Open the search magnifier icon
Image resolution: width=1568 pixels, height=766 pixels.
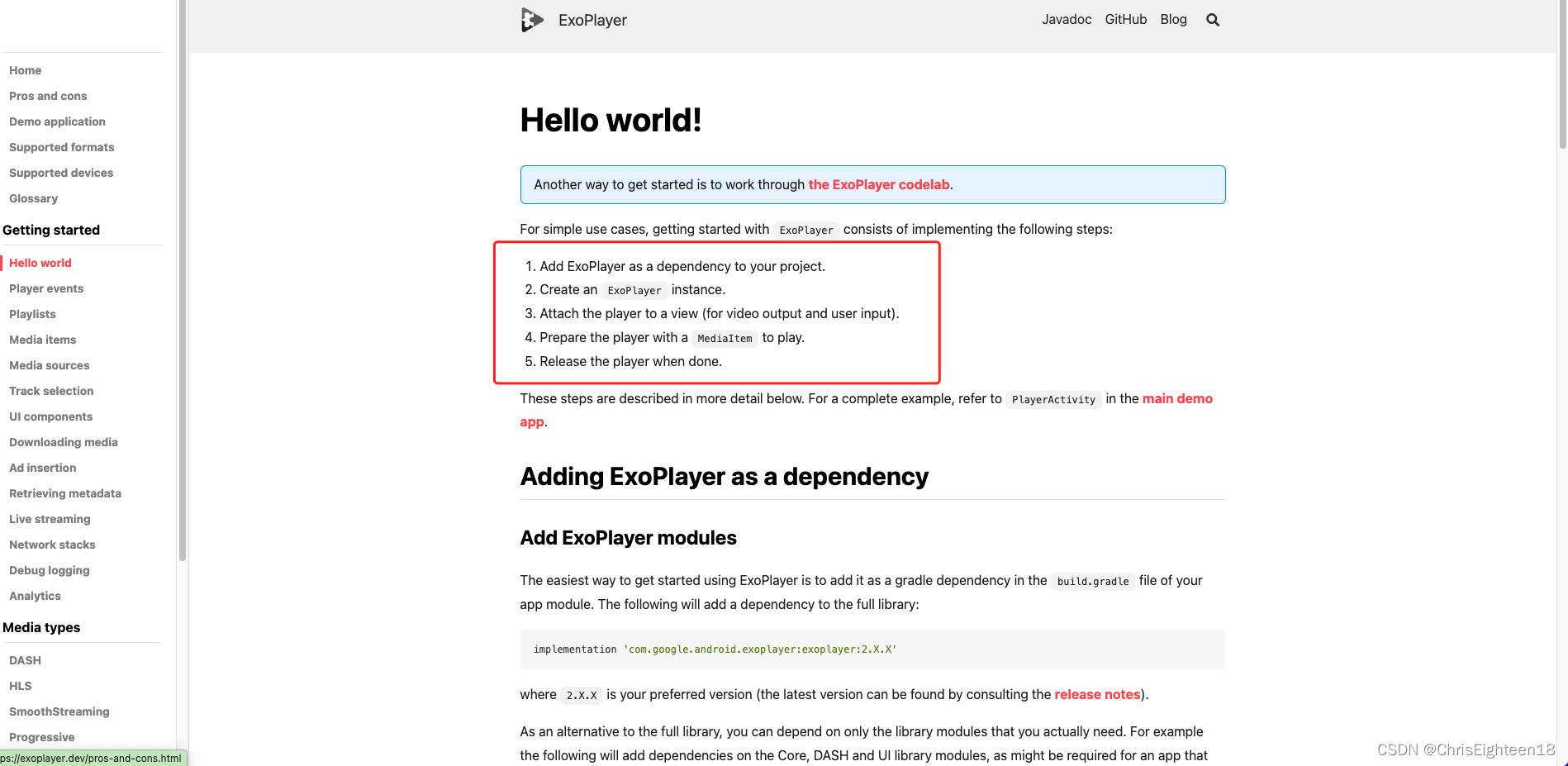click(x=1213, y=20)
